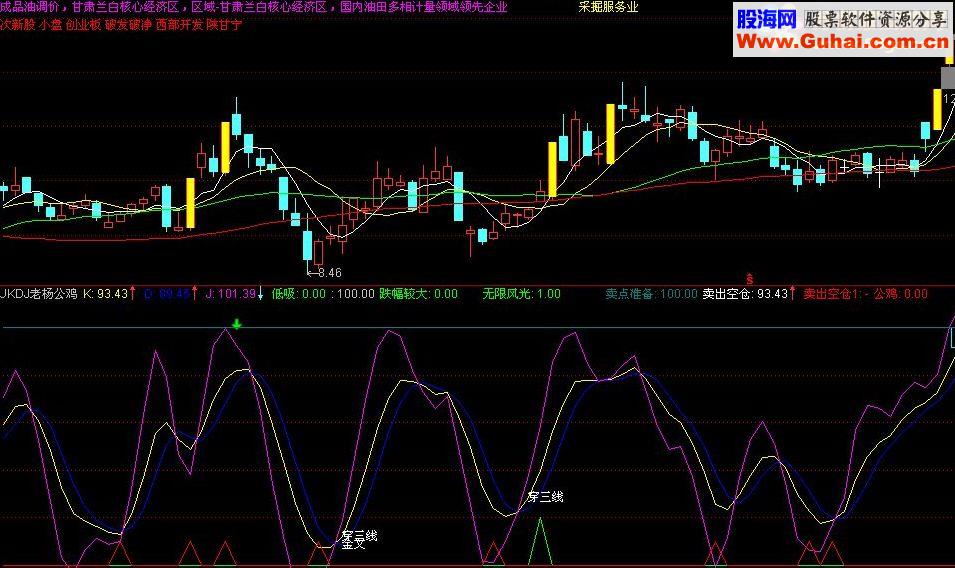
Task: Click the 无限风光: 1.00 readout
Action: click(521, 294)
